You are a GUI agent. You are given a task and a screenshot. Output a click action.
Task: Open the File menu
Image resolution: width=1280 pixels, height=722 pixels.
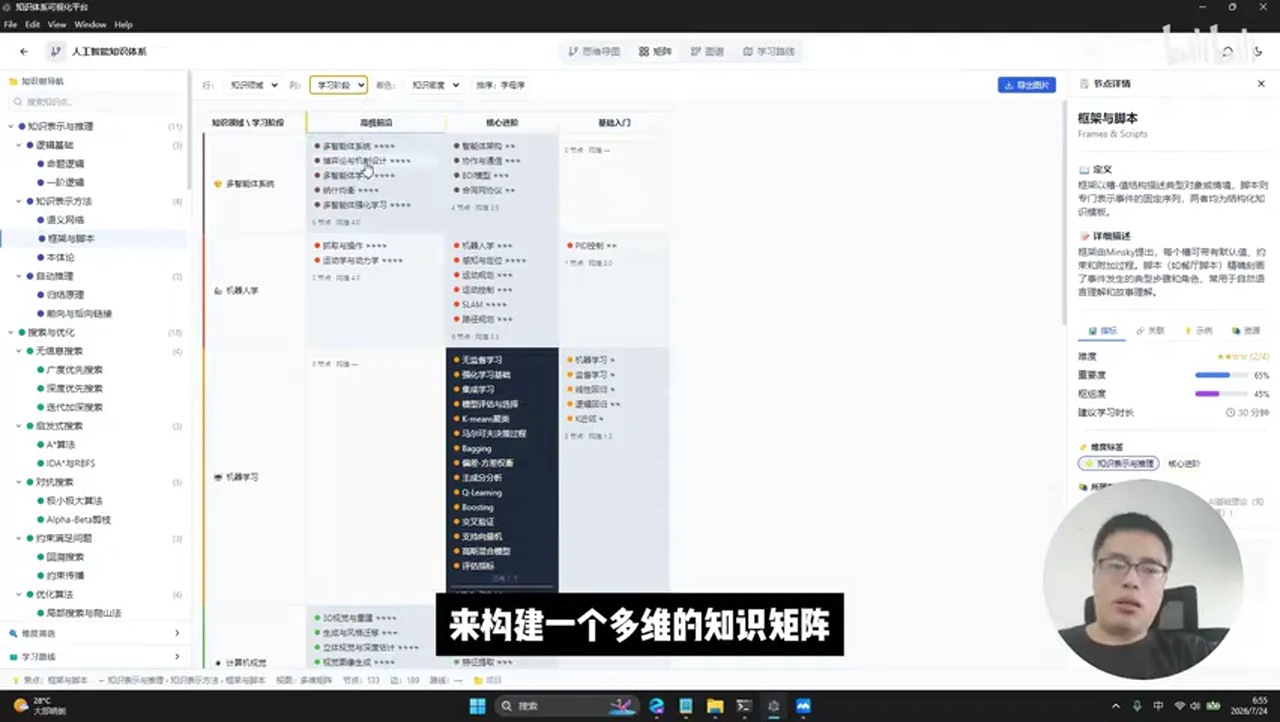[10, 24]
